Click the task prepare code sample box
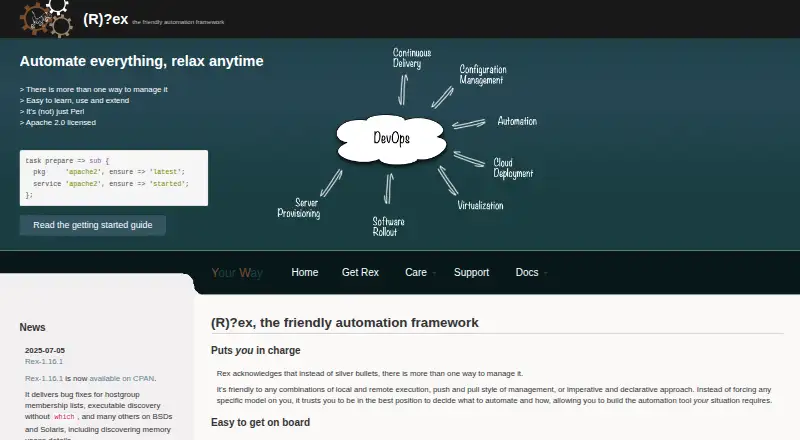800x440 pixels. [x=114, y=178]
